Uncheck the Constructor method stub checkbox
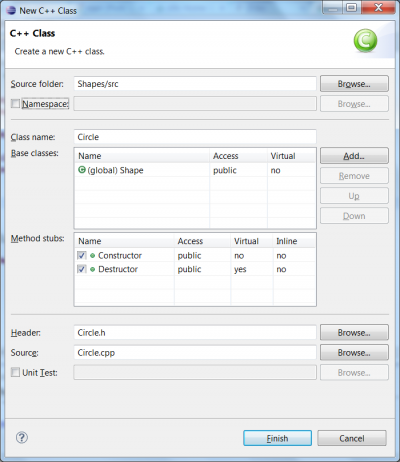Screen dimensions: 400x462 click(82, 256)
